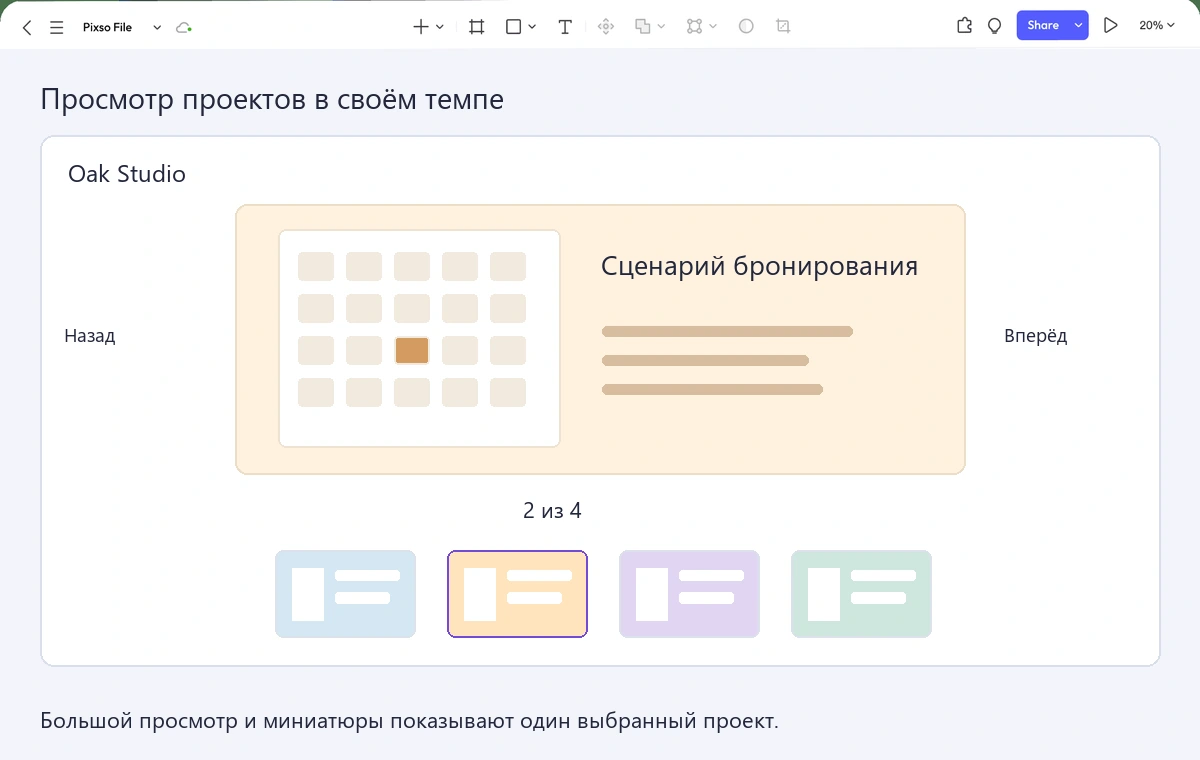Select the Text tool

[565, 27]
